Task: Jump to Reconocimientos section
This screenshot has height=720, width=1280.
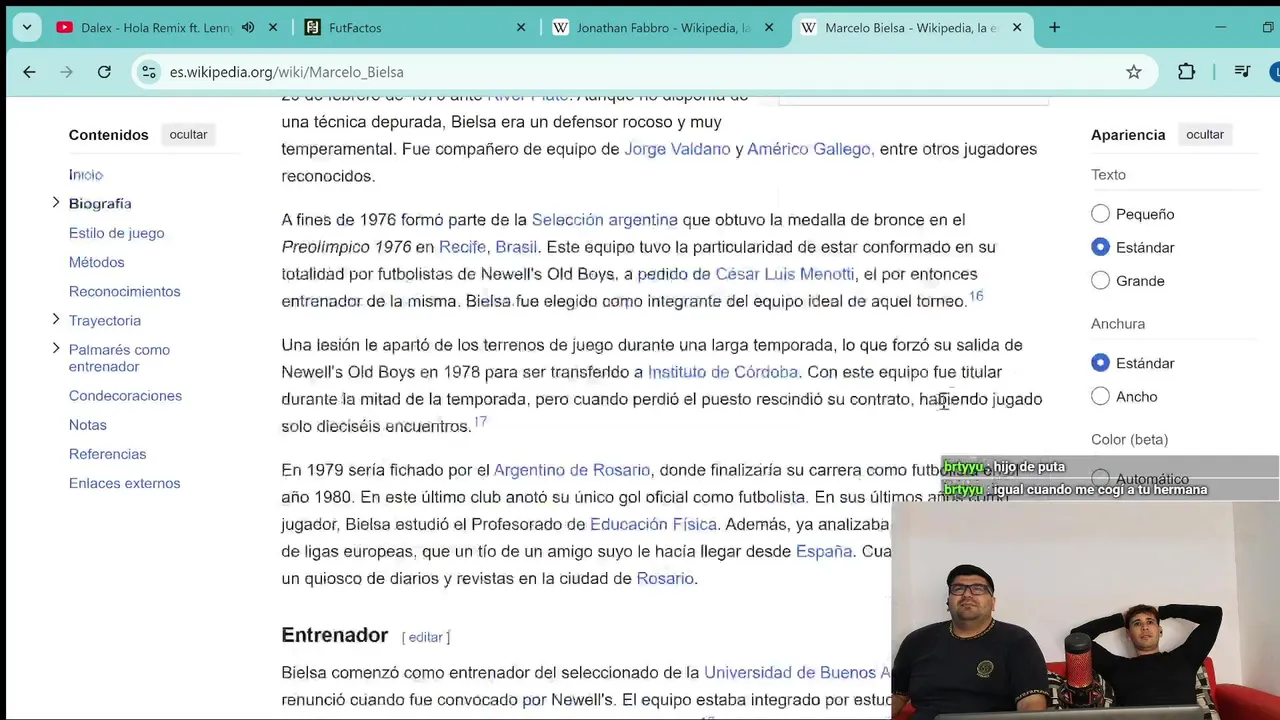Action: pyautogui.click(x=125, y=291)
